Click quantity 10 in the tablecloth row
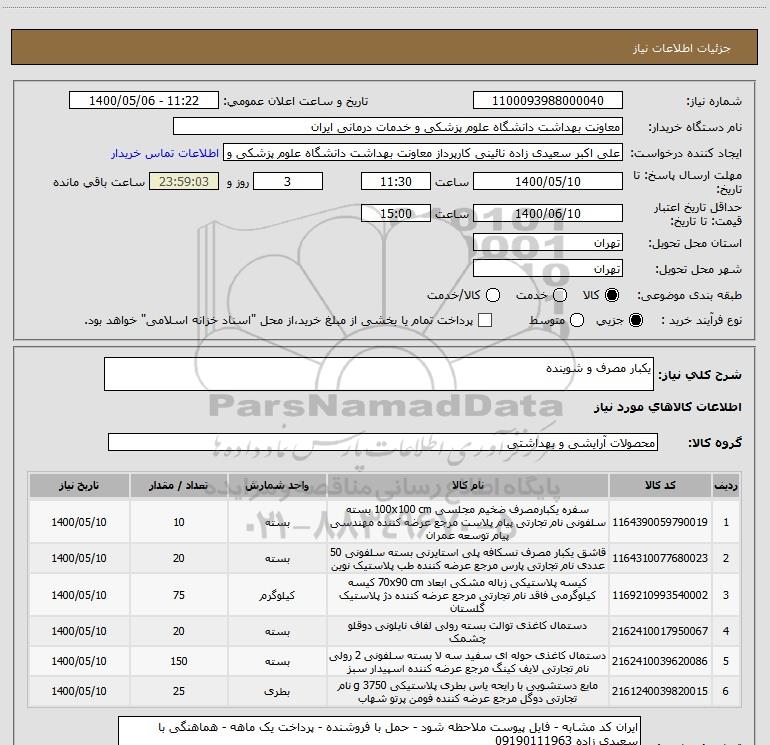This screenshot has width=770, height=745. click(x=178, y=522)
